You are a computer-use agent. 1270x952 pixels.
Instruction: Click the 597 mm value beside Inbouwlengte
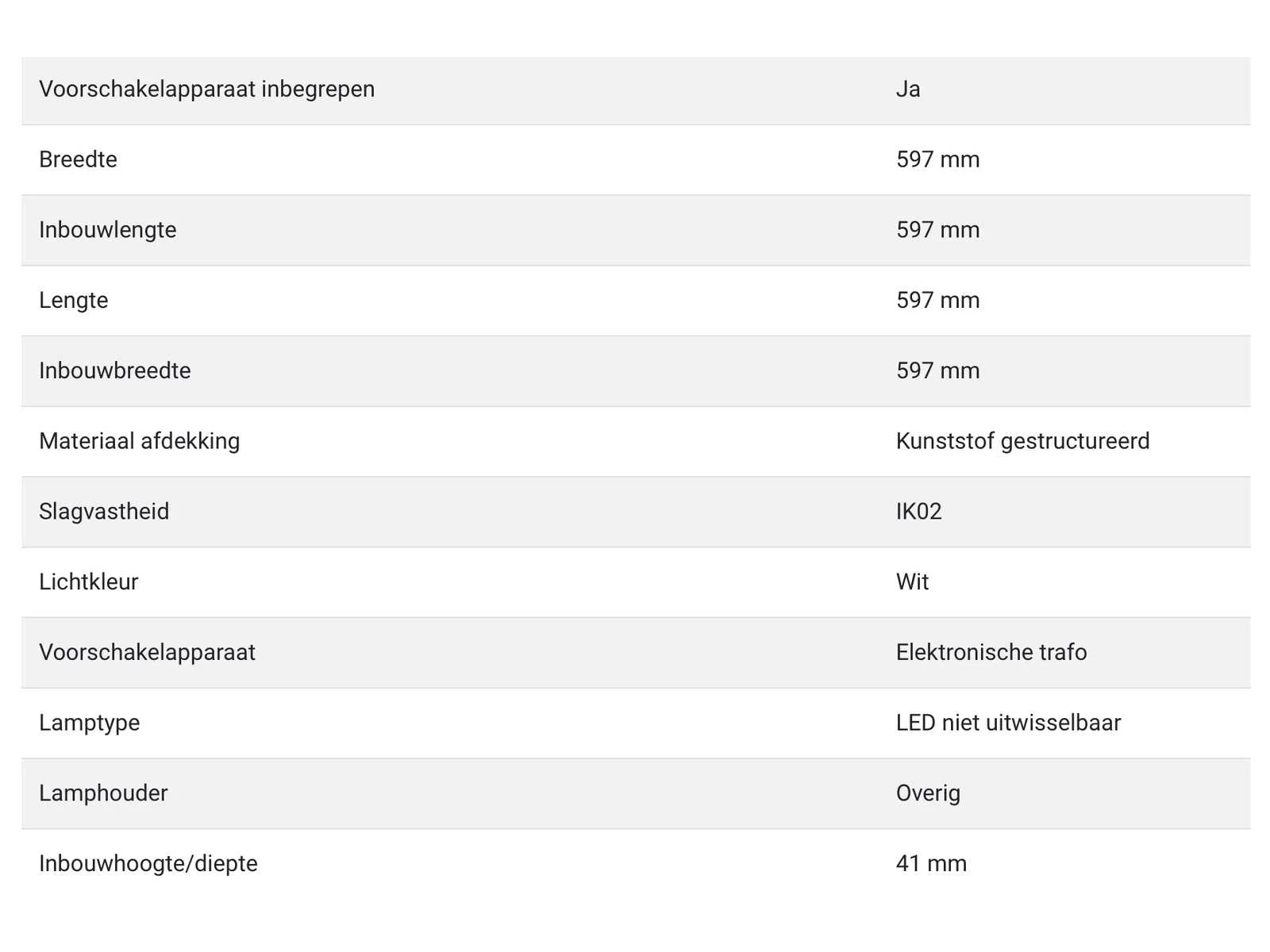point(937,230)
